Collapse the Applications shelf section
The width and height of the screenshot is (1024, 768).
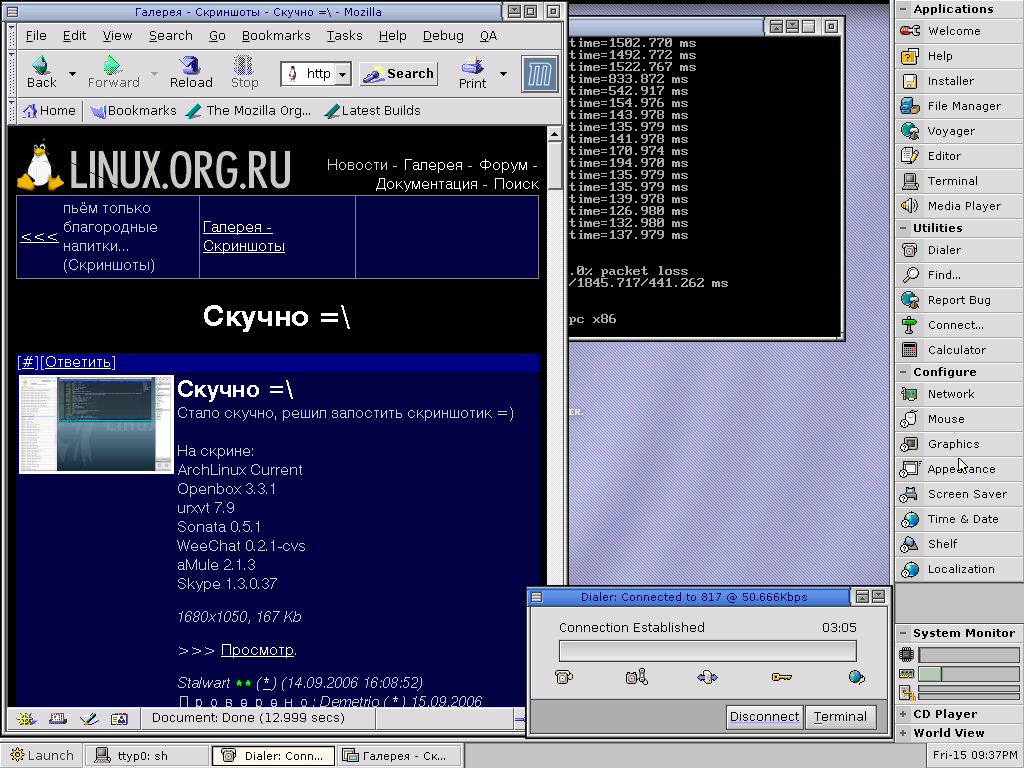pos(903,8)
